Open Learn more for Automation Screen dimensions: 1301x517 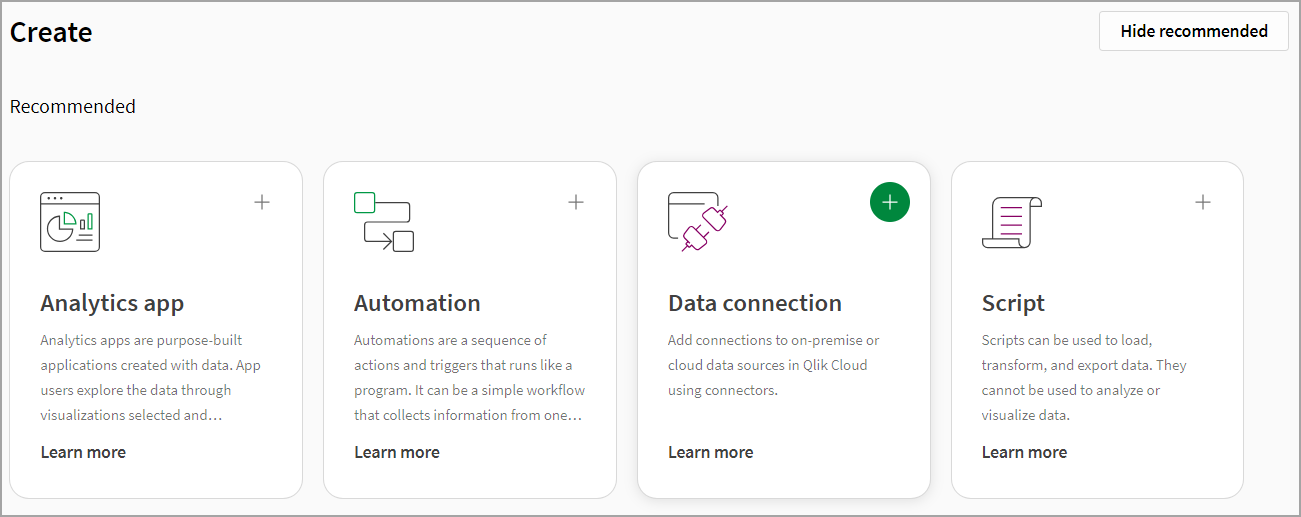click(x=397, y=452)
